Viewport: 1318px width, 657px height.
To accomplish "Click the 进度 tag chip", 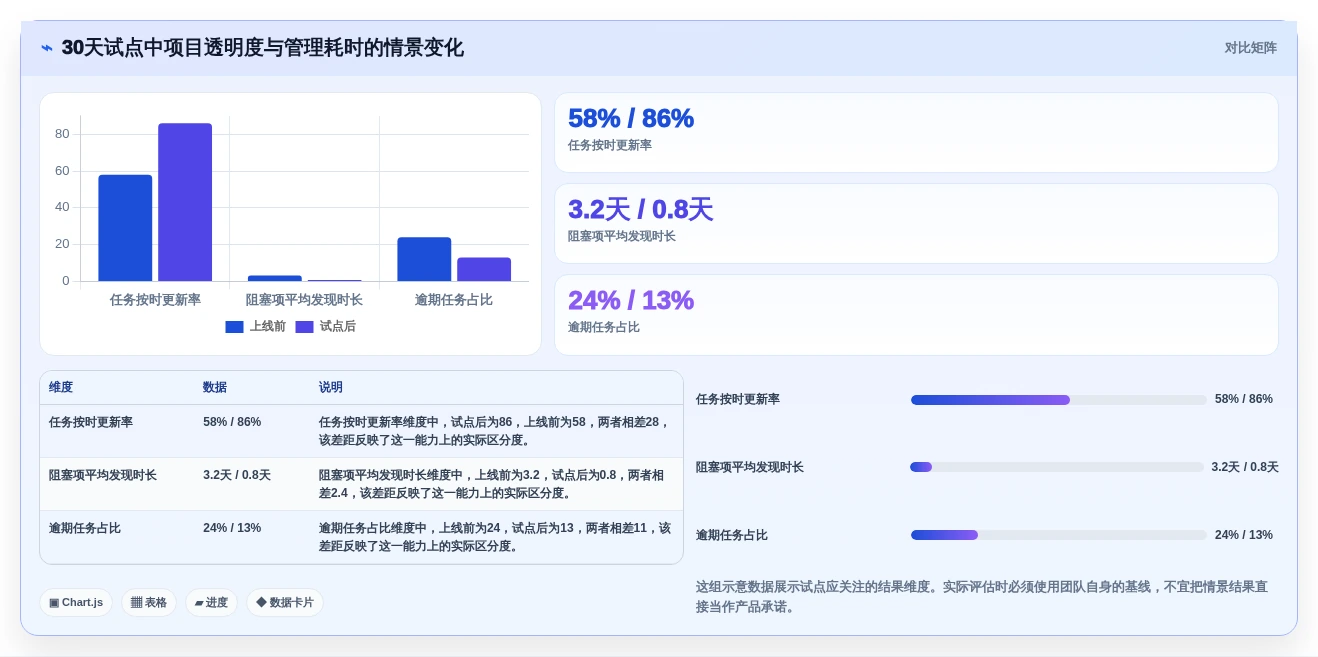I will click(x=211, y=603).
